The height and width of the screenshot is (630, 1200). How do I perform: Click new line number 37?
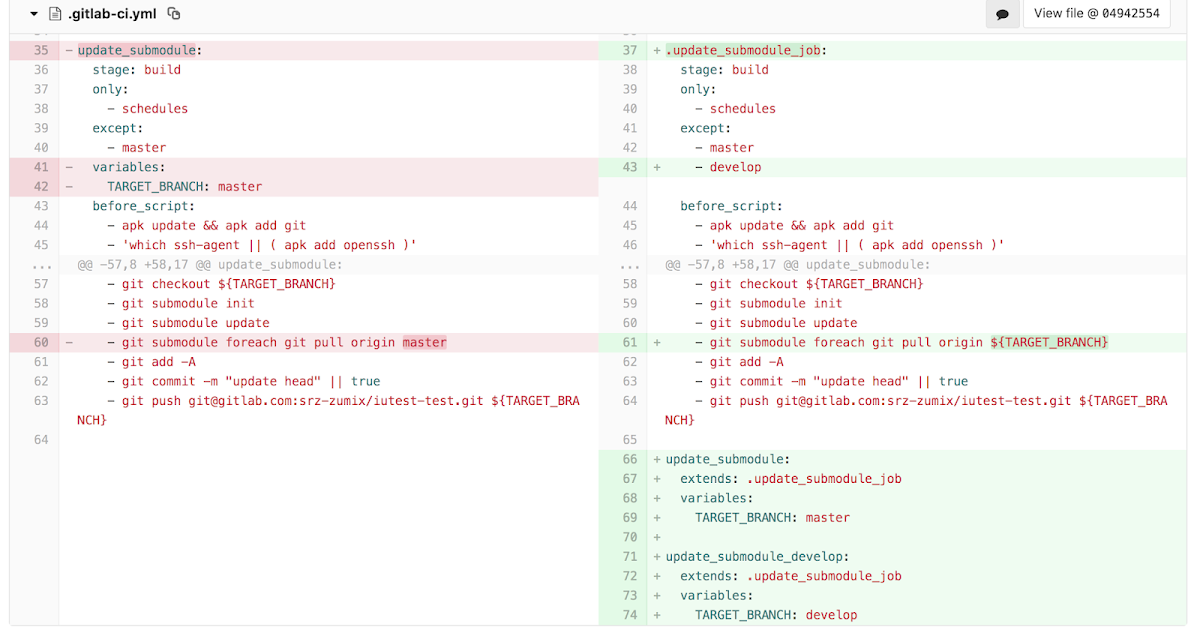pyautogui.click(x=629, y=50)
